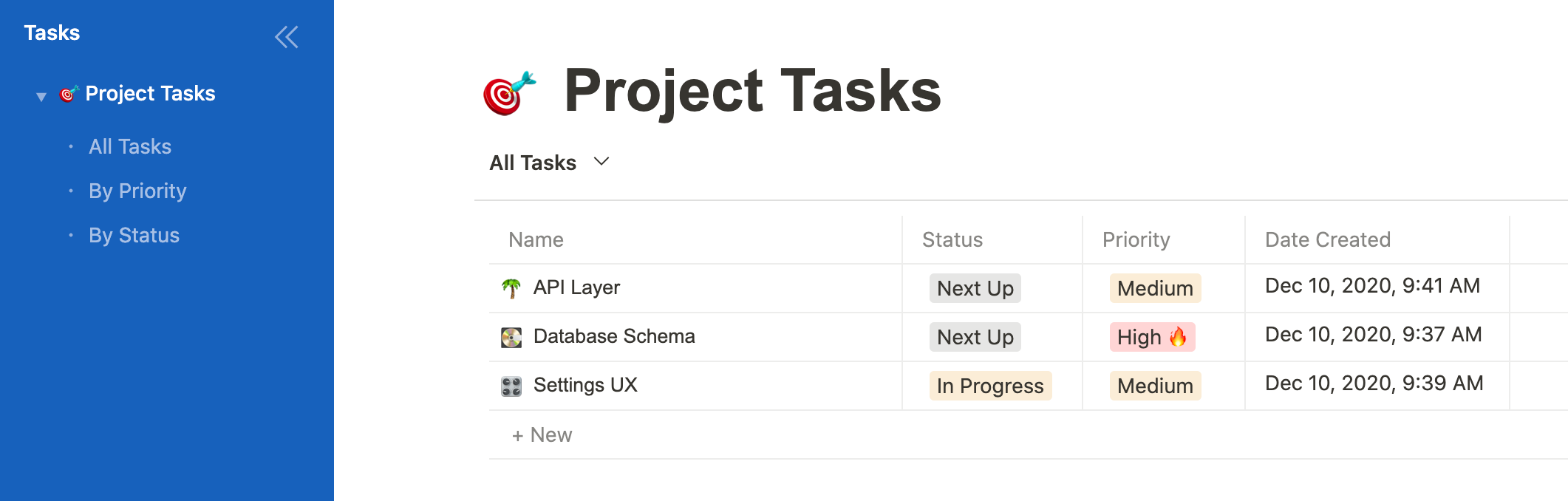Click the palm tree icon for API Layer

tap(511, 288)
